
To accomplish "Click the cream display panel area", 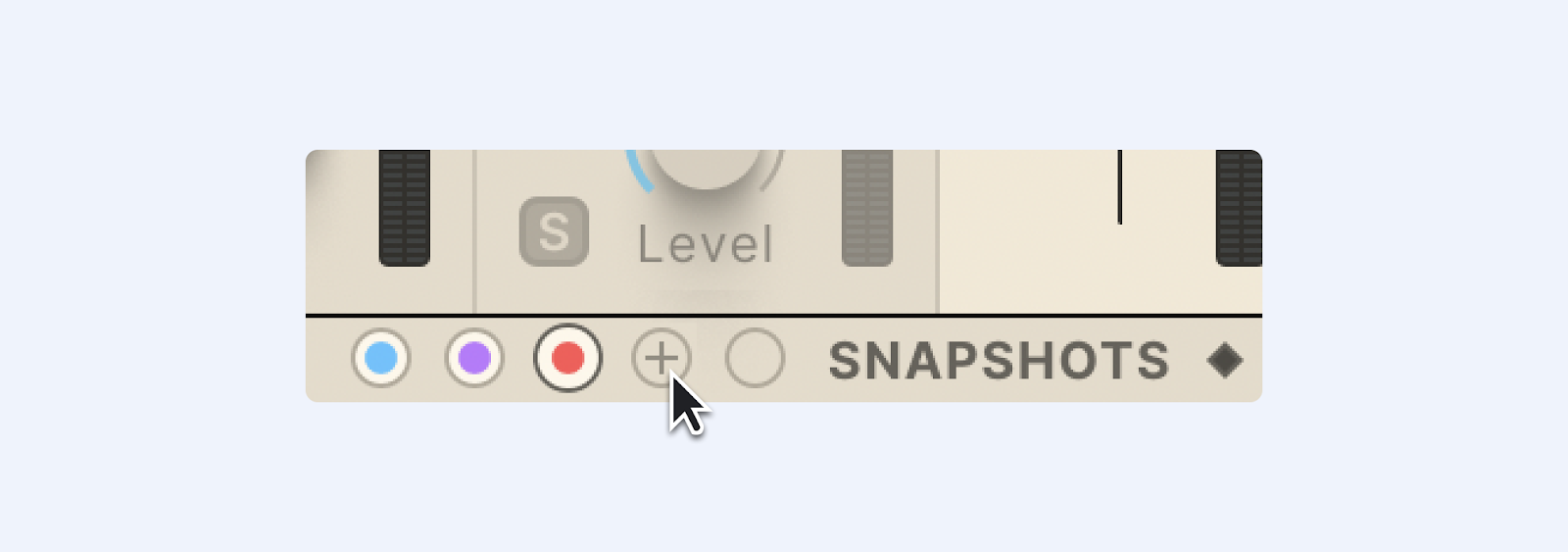I will (1076, 232).
